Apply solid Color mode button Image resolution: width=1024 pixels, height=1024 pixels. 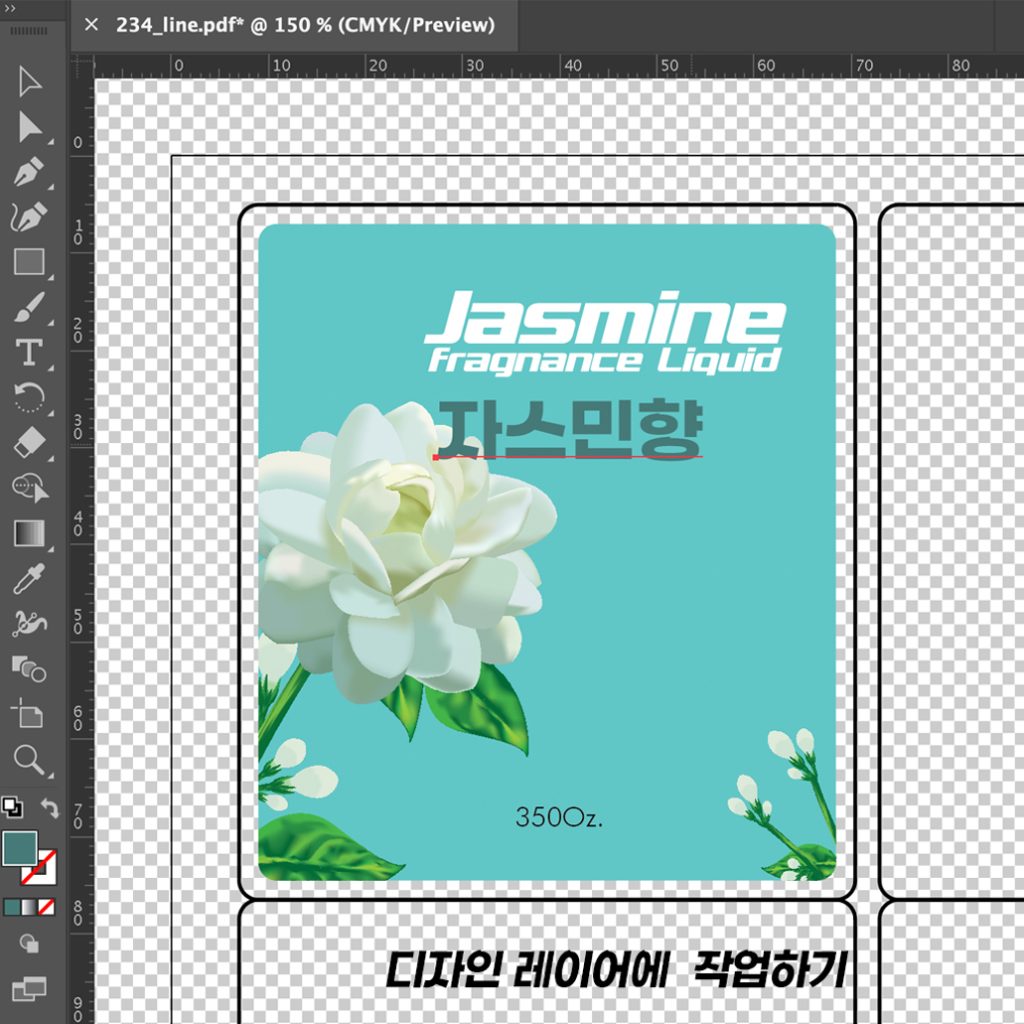(x=12, y=906)
